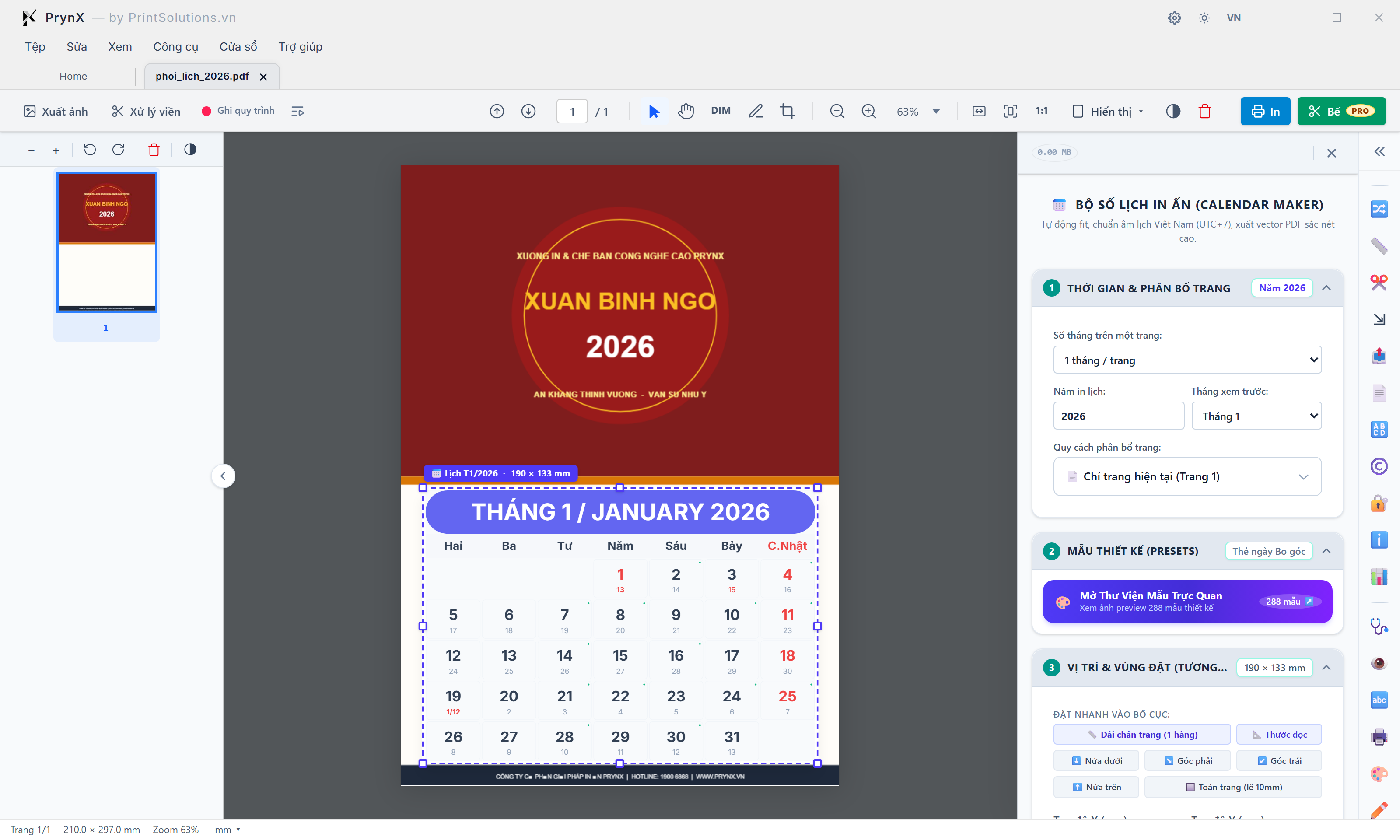The height and width of the screenshot is (840, 1400).
Task: Fit page width icon in toolbar
Action: pyautogui.click(x=979, y=111)
